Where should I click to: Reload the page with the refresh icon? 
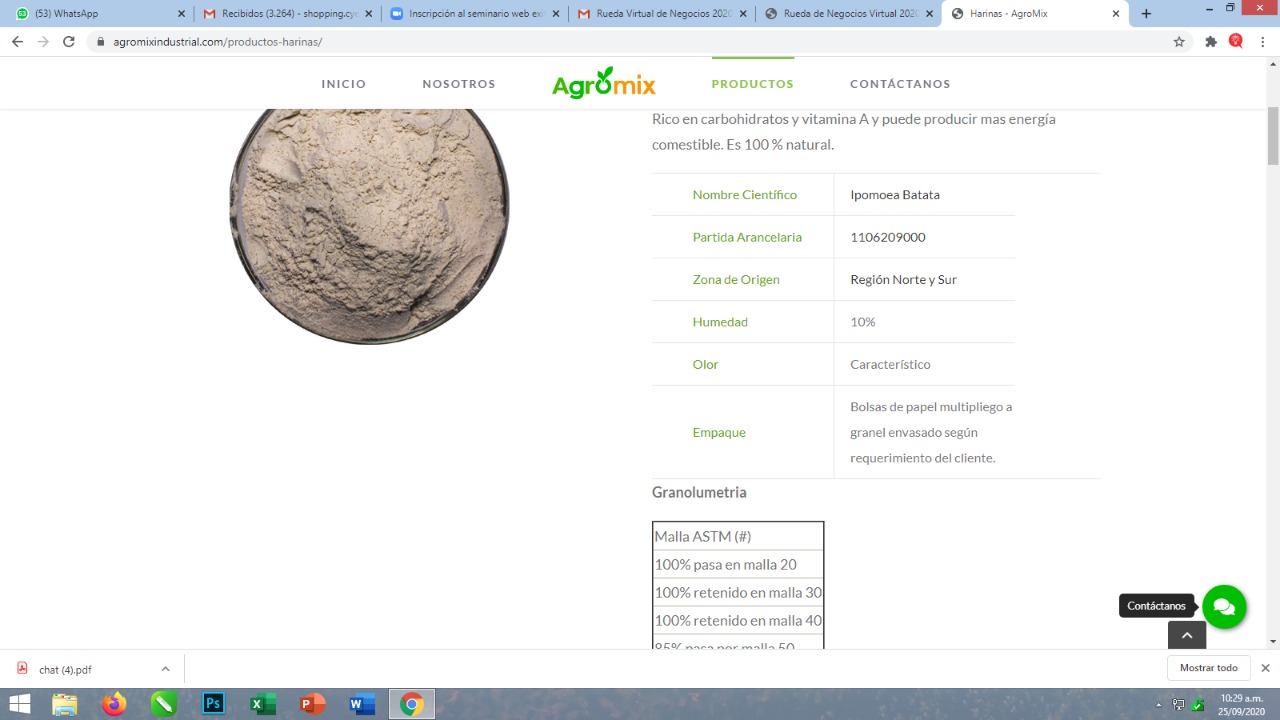click(69, 42)
